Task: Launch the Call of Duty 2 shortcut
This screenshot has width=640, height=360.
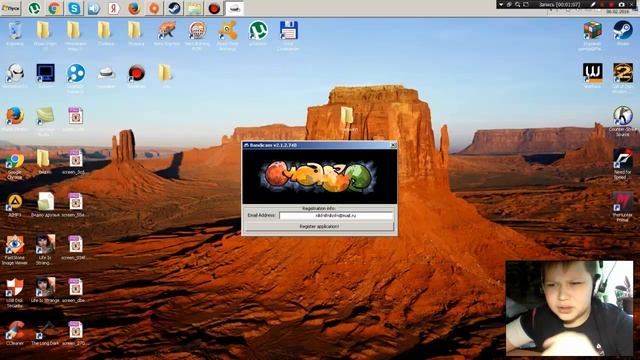Action: 623,78
